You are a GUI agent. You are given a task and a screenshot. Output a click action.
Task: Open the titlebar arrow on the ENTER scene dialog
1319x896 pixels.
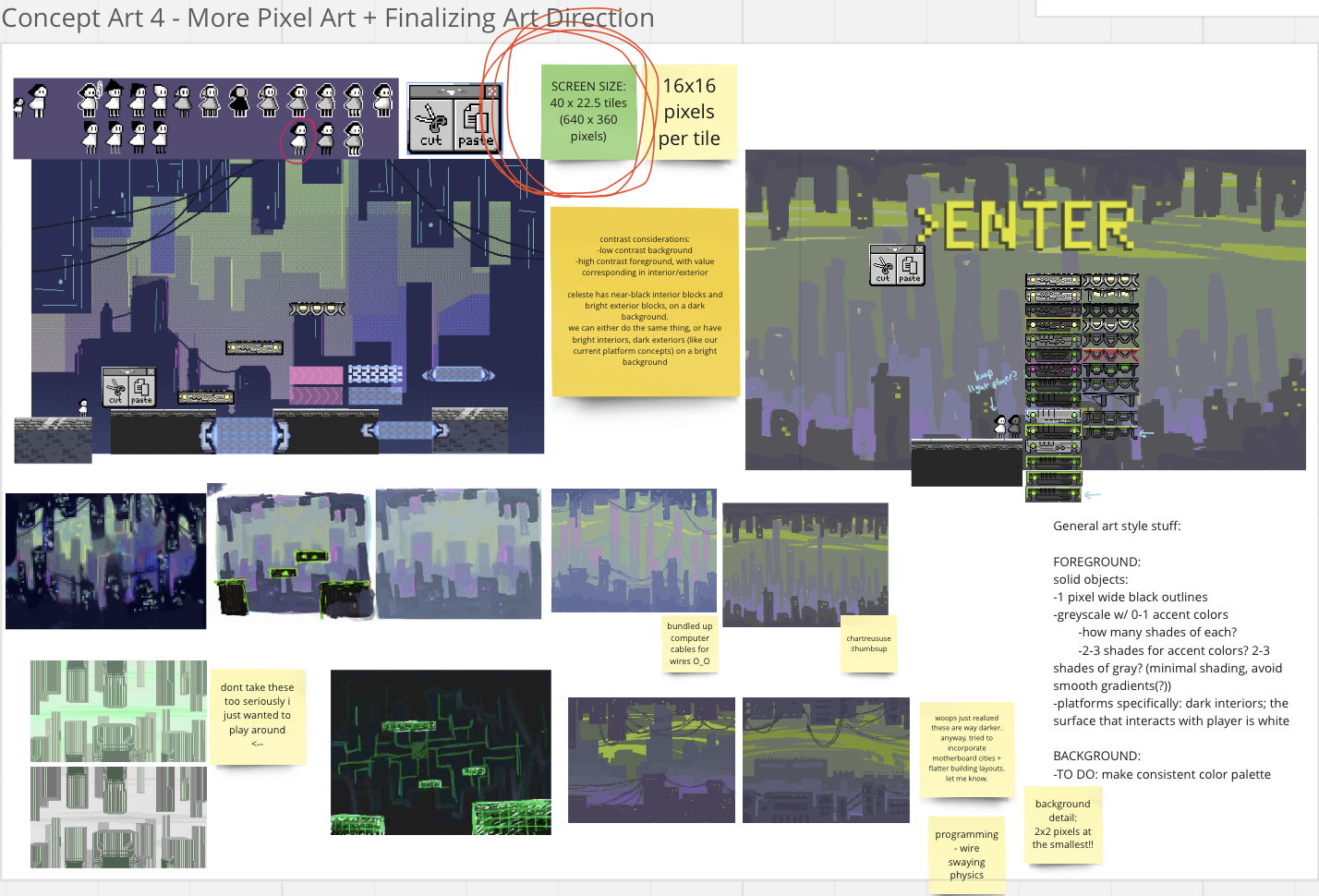(x=895, y=249)
